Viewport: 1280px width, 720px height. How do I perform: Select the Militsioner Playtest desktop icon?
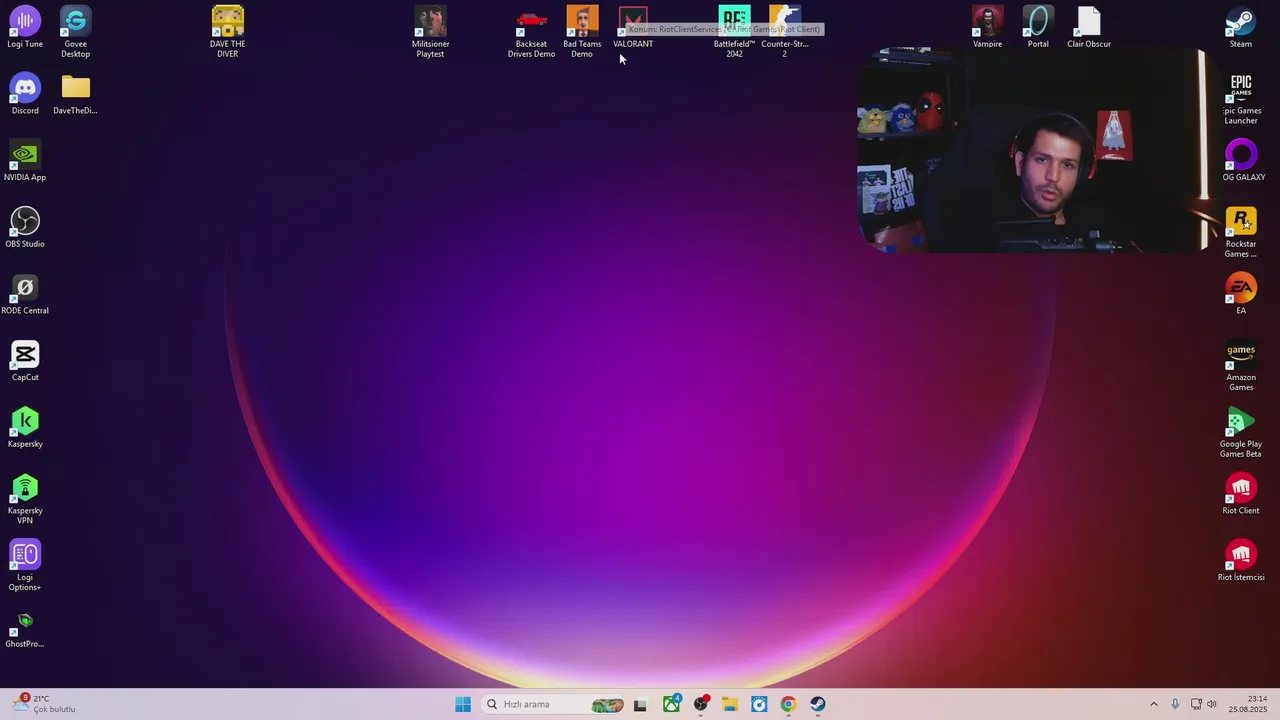pyautogui.click(x=430, y=32)
